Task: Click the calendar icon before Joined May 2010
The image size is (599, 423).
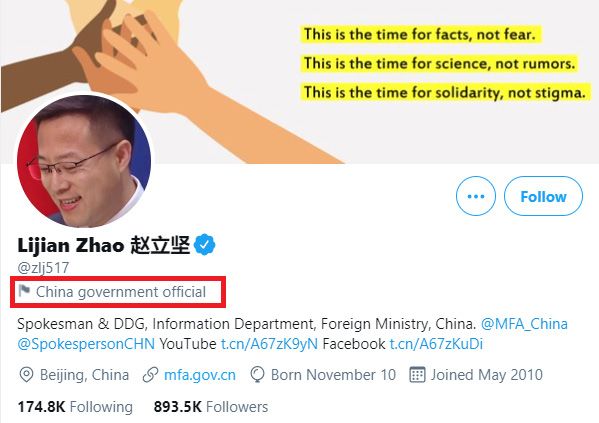Action: pyautogui.click(x=417, y=375)
